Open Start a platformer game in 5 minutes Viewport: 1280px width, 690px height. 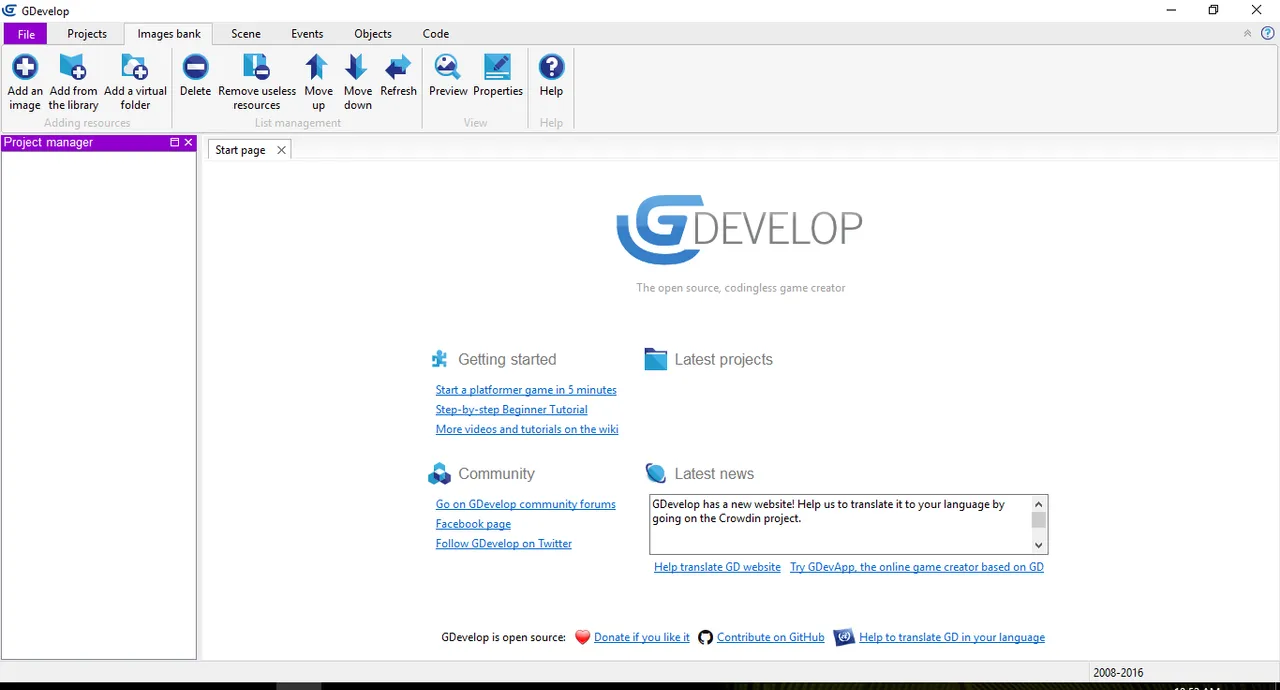click(x=526, y=390)
